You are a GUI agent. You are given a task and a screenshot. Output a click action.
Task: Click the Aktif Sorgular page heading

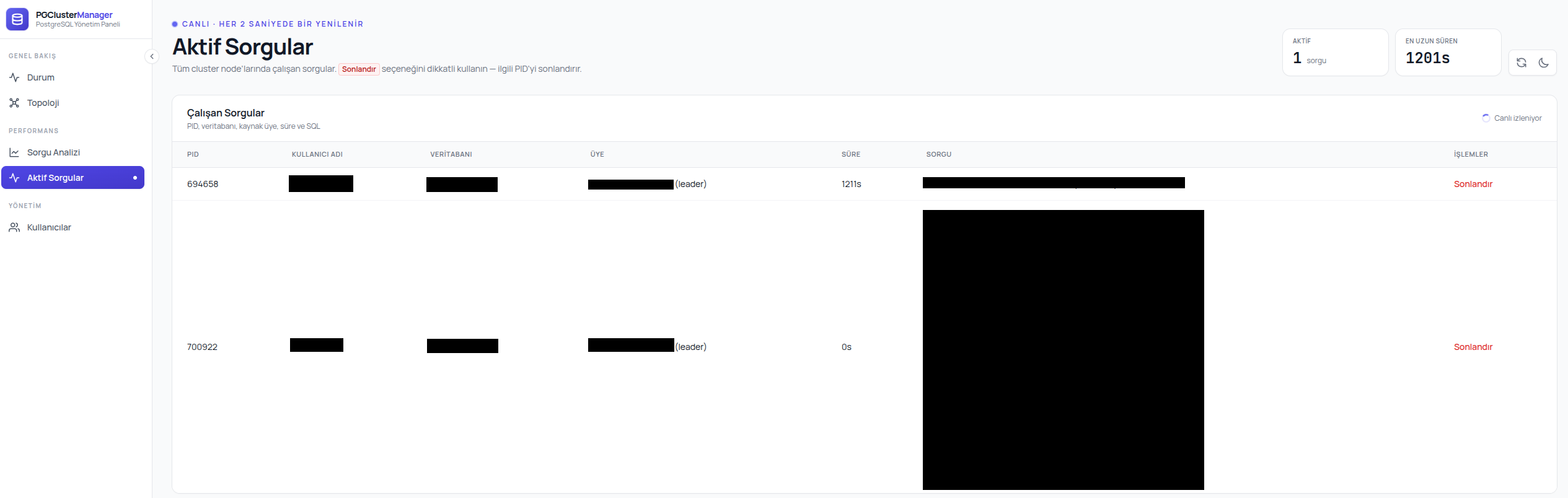243,46
